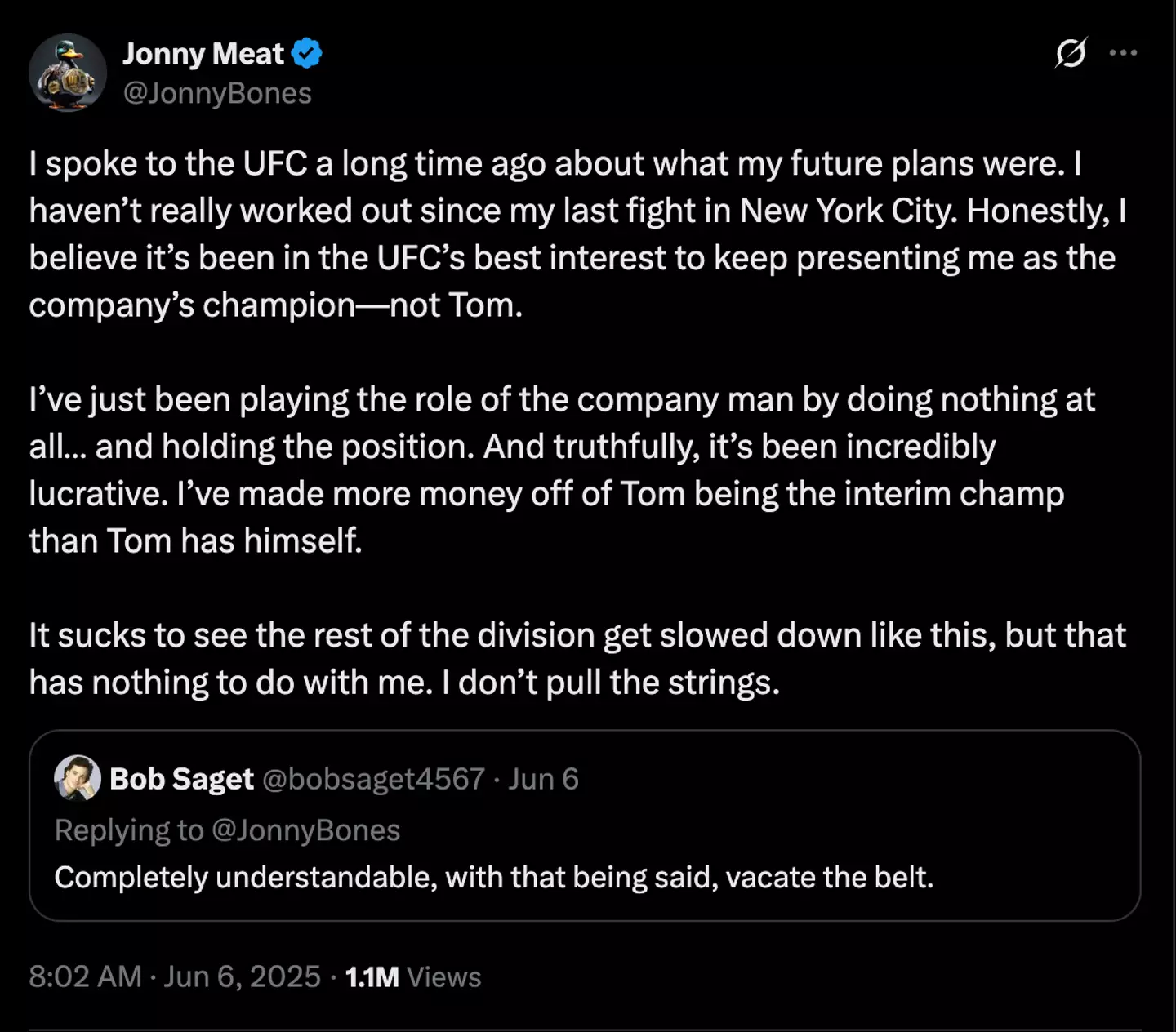1176x1032 pixels.
Task: Click @JonnyBones in the 'Replying to' line
Action: [305, 830]
